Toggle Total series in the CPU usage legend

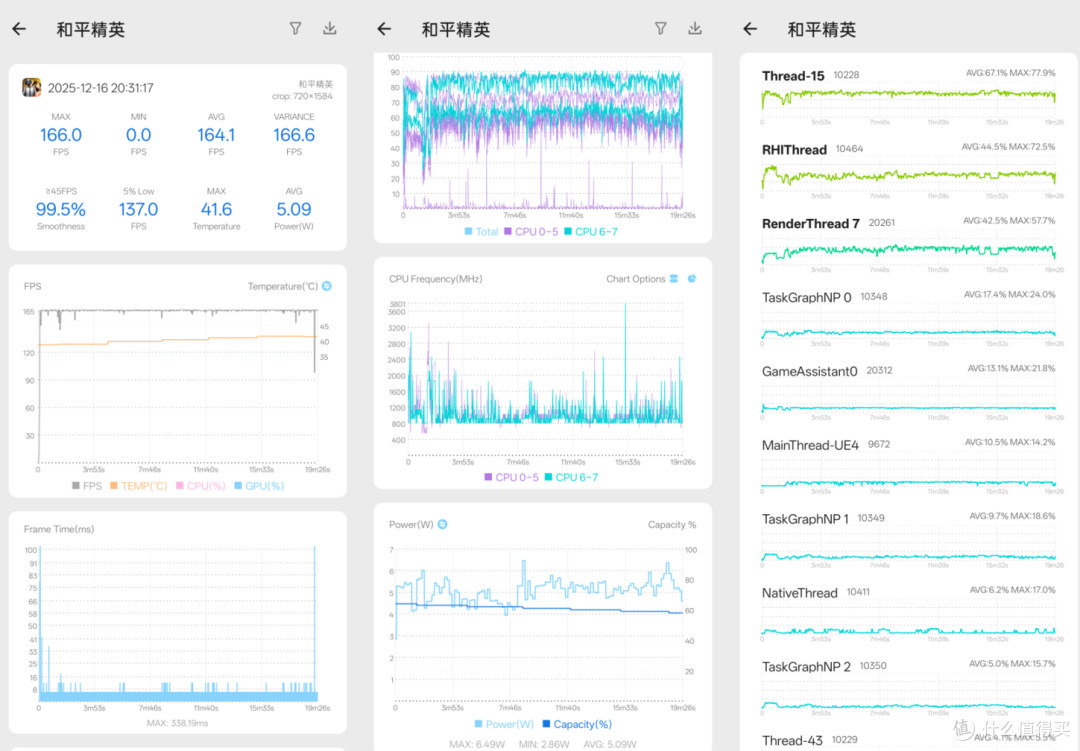click(x=481, y=232)
